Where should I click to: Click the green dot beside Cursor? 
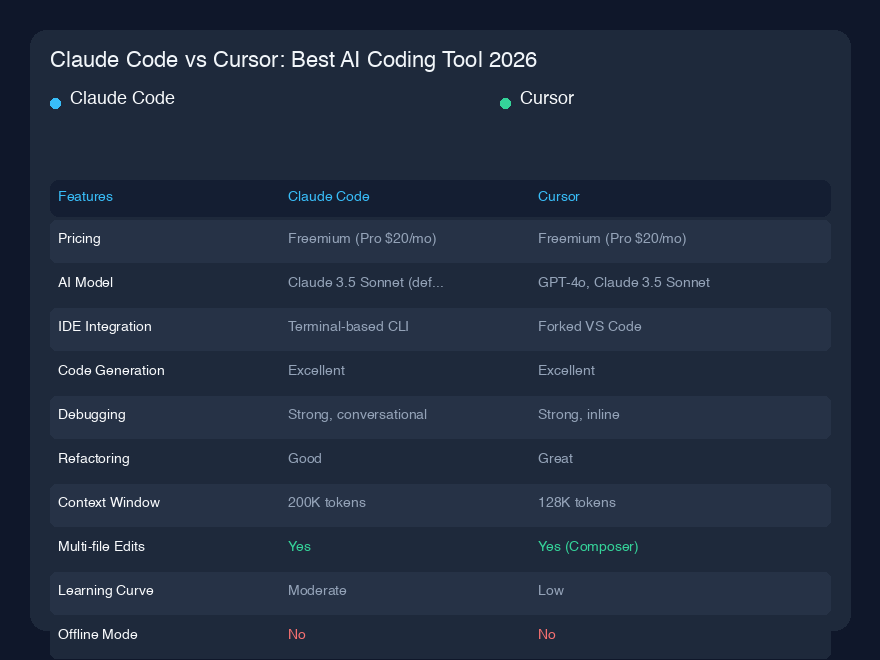coord(505,103)
